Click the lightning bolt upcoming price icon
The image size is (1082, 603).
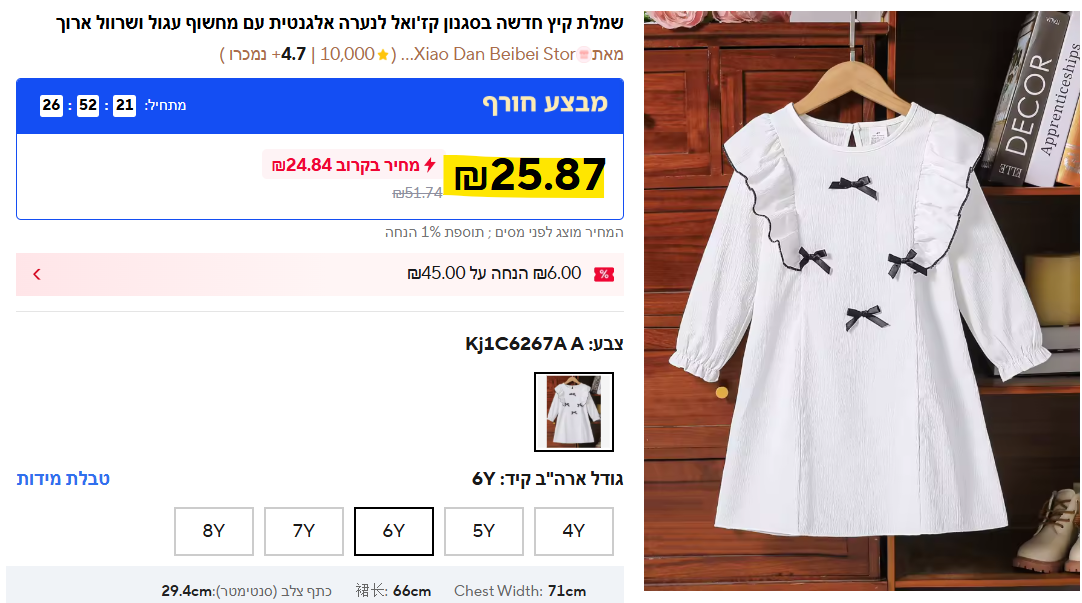pyautogui.click(x=430, y=164)
